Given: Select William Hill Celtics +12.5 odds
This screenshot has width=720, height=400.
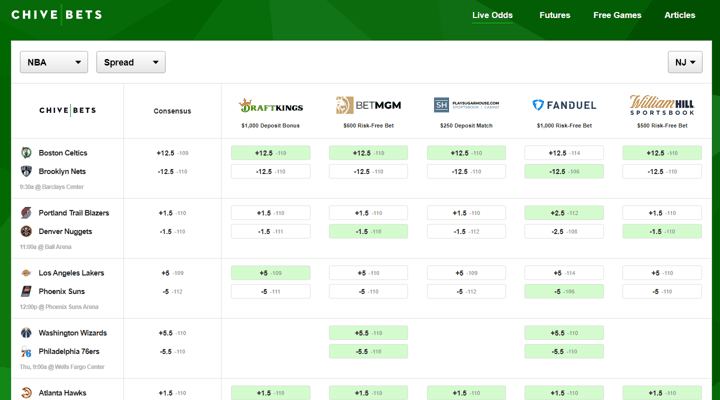Looking at the screenshot, I should [x=662, y=153].
